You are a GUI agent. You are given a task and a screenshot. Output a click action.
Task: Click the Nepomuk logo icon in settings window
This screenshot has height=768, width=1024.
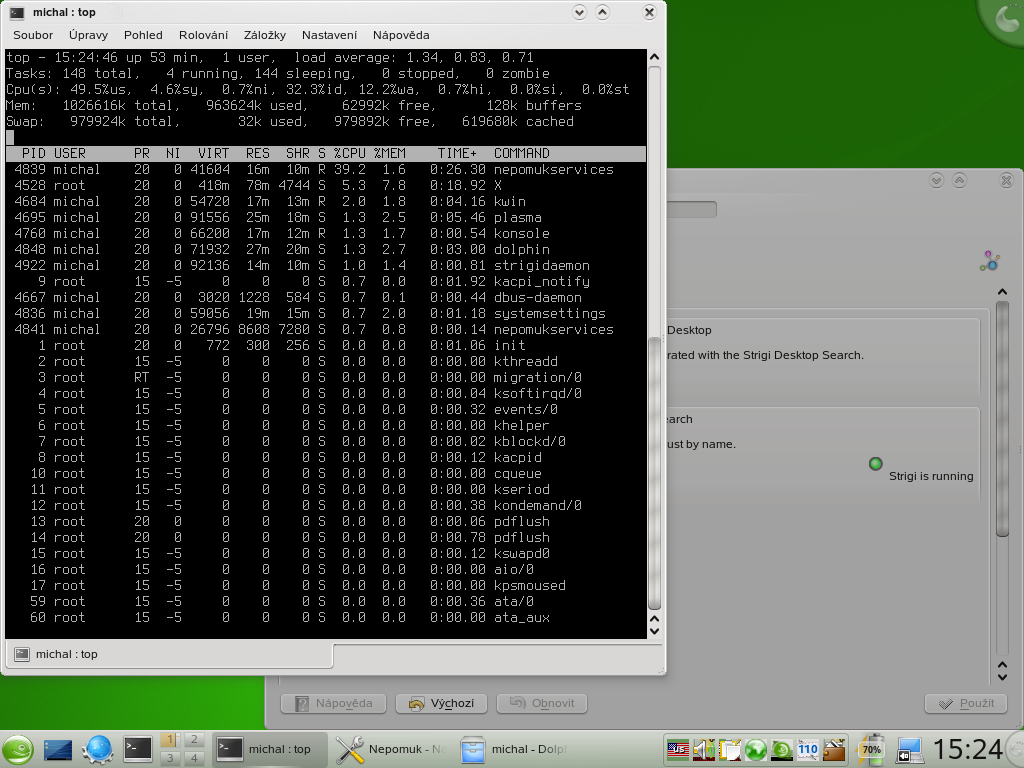pyautogui.click(x=990, y=261)
